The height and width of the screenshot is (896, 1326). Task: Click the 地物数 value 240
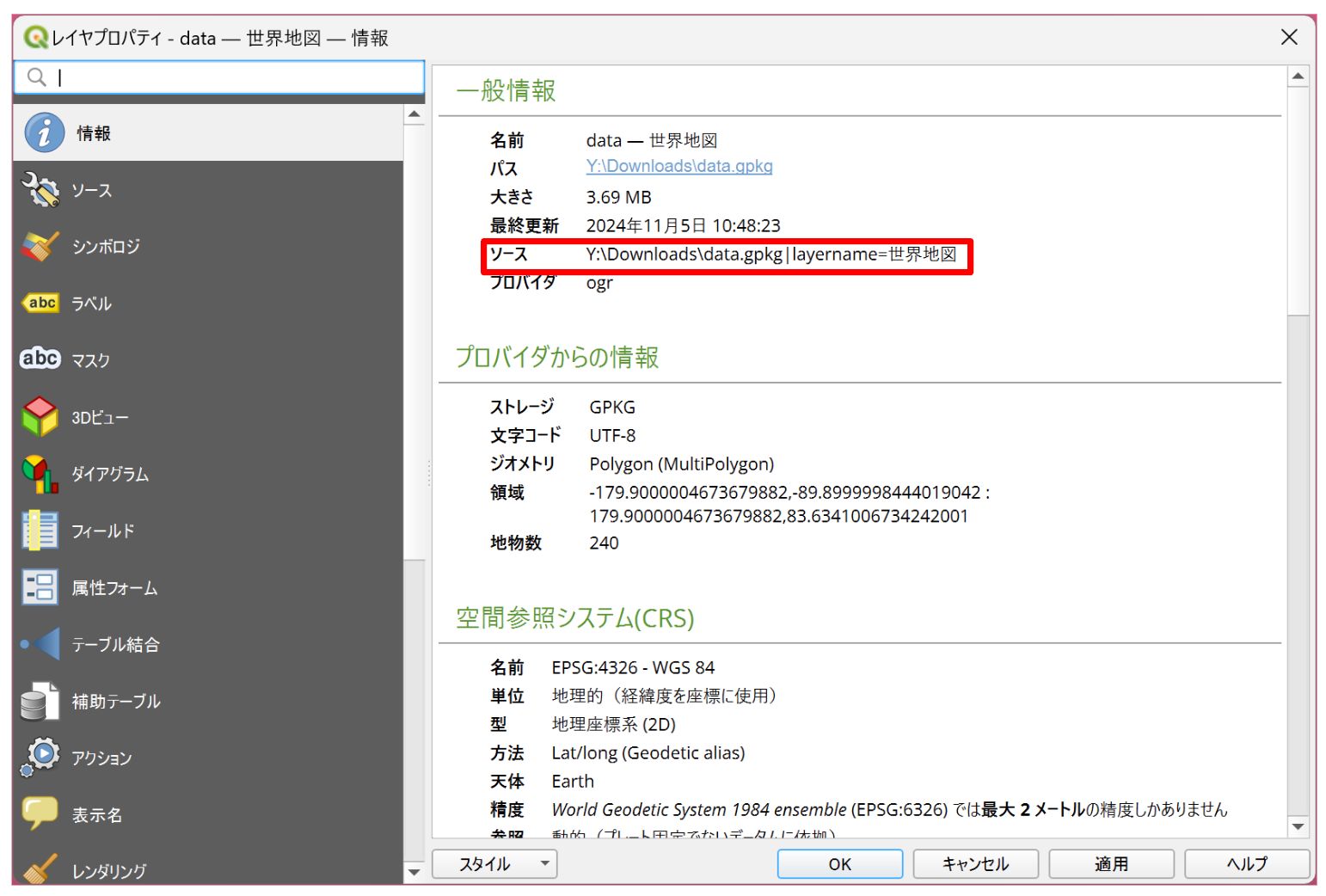604,543
